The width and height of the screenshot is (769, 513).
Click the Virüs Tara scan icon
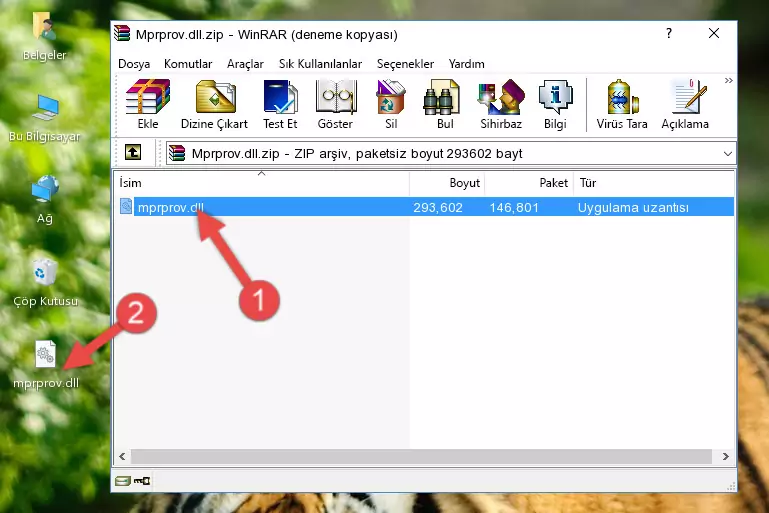622,104
